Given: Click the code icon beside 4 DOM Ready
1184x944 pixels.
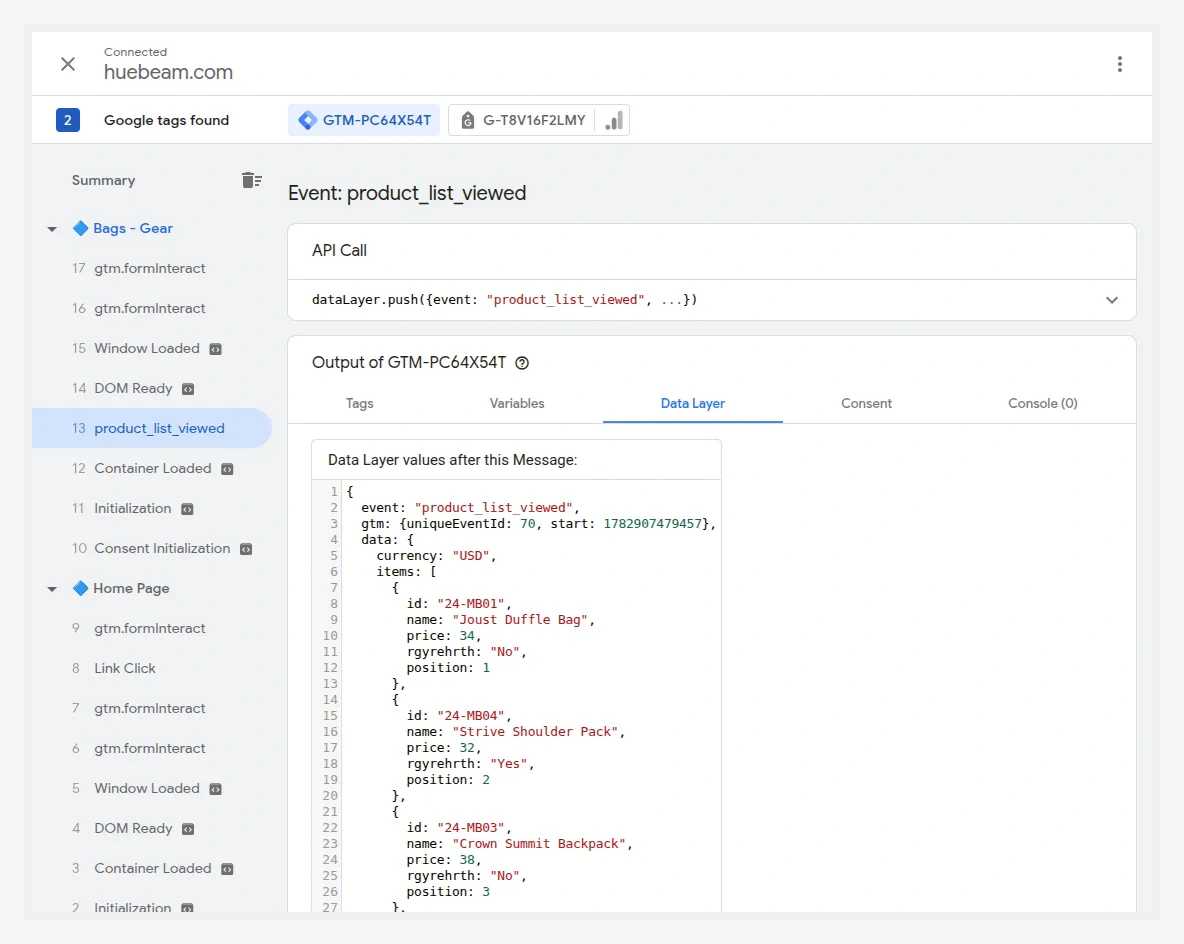Looking at the screenshot, I should pos(188,829).
